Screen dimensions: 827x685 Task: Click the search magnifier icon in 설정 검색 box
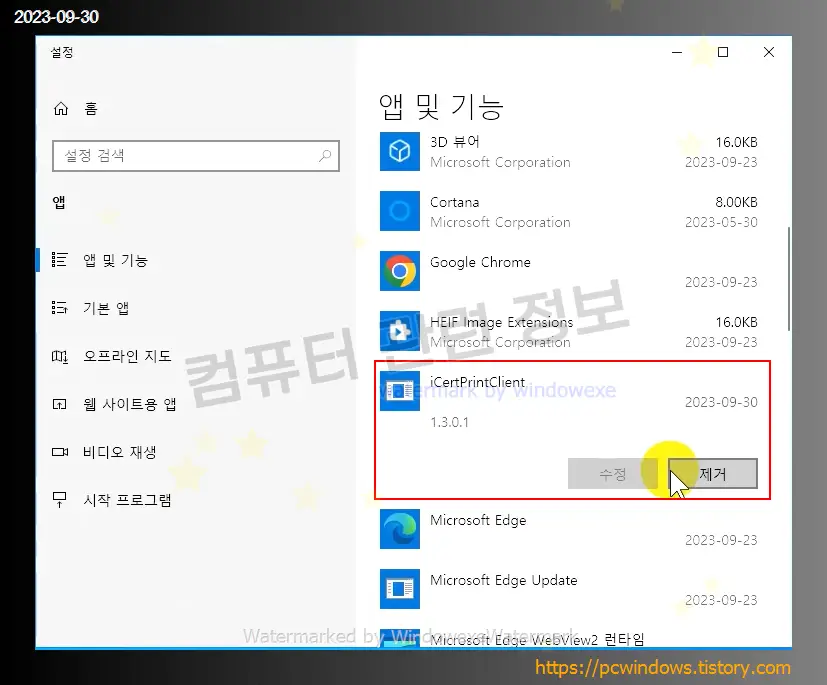point(325,156)
